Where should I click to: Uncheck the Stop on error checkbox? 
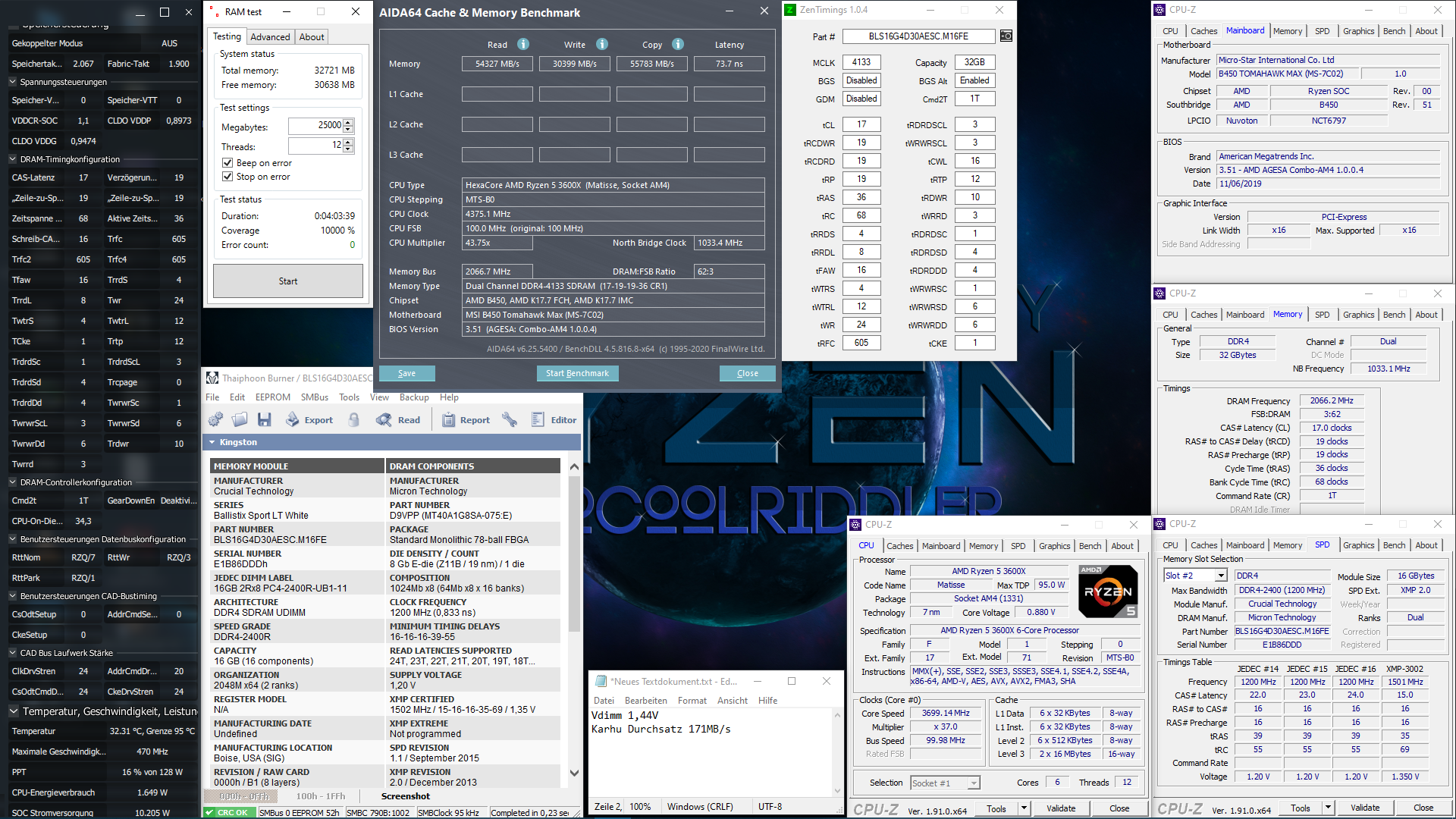tap(227, 177)
